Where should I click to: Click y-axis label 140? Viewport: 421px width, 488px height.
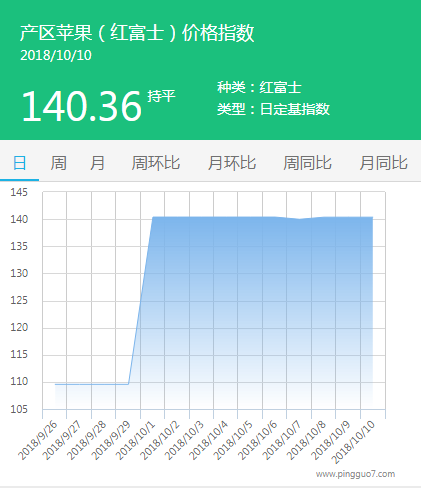click(x=19, y=219)
